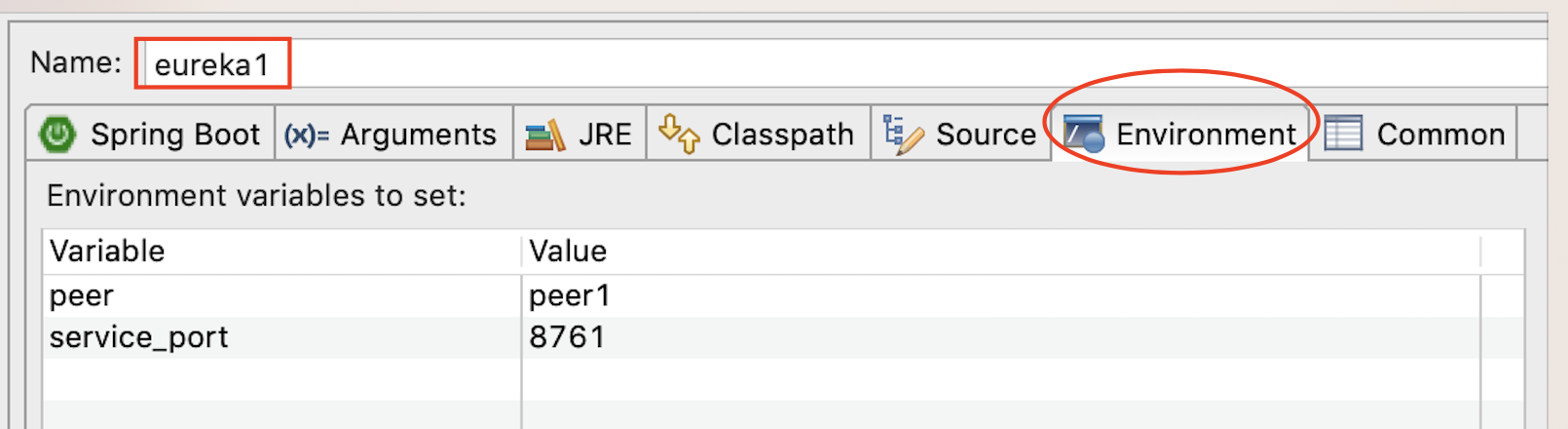Click the 8761 value cell
The width and height of the screenshot is (1568, 429).
[x=1001, y=337]
